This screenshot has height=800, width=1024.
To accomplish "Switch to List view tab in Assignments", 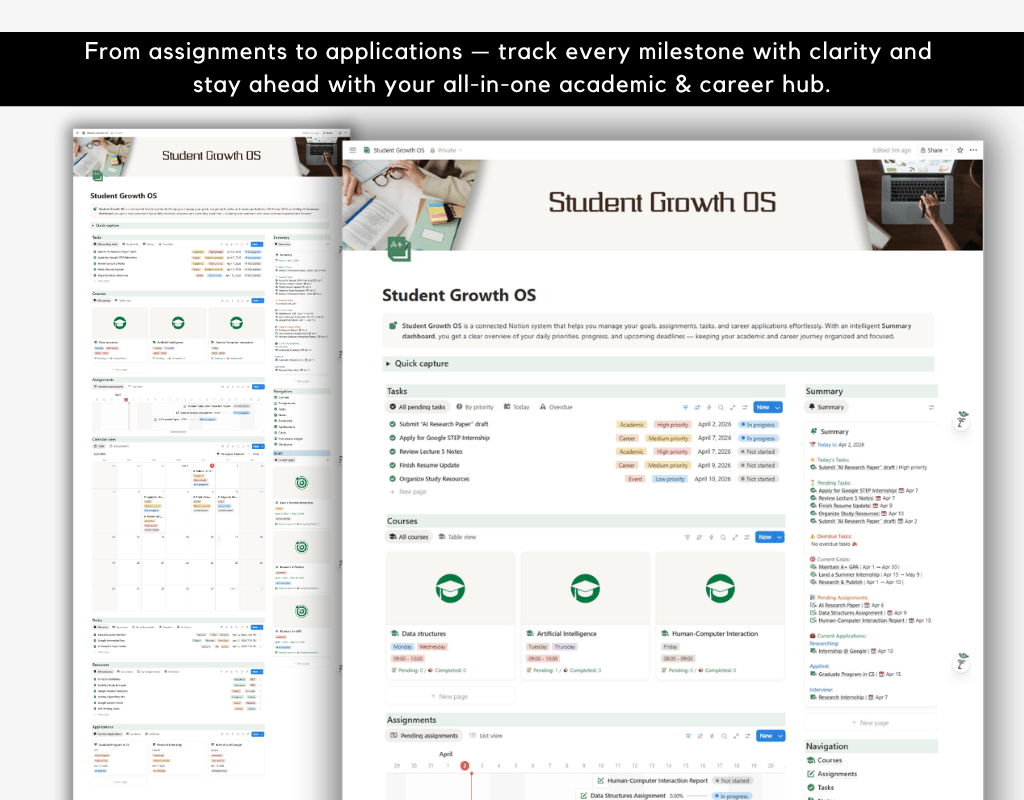I will (x=486, y=735).
